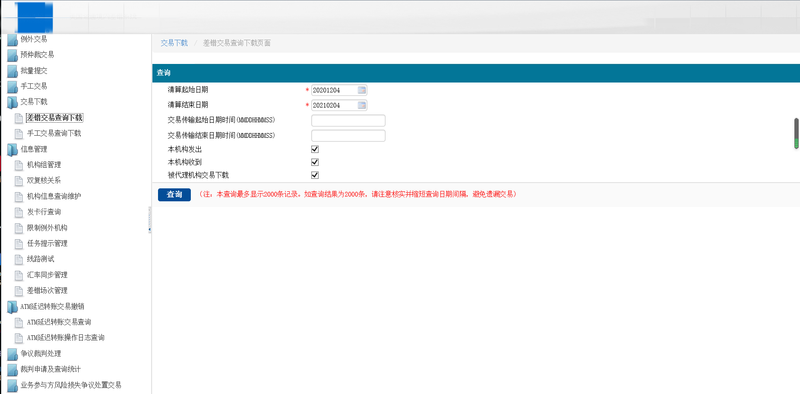Toggle the 被代理机构交易下载 checkbox

coord(315,175)
